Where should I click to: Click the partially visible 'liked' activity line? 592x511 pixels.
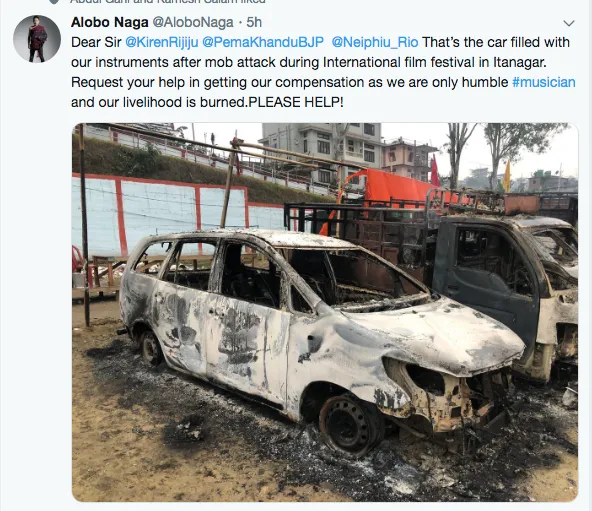click(x=168, y=2)
